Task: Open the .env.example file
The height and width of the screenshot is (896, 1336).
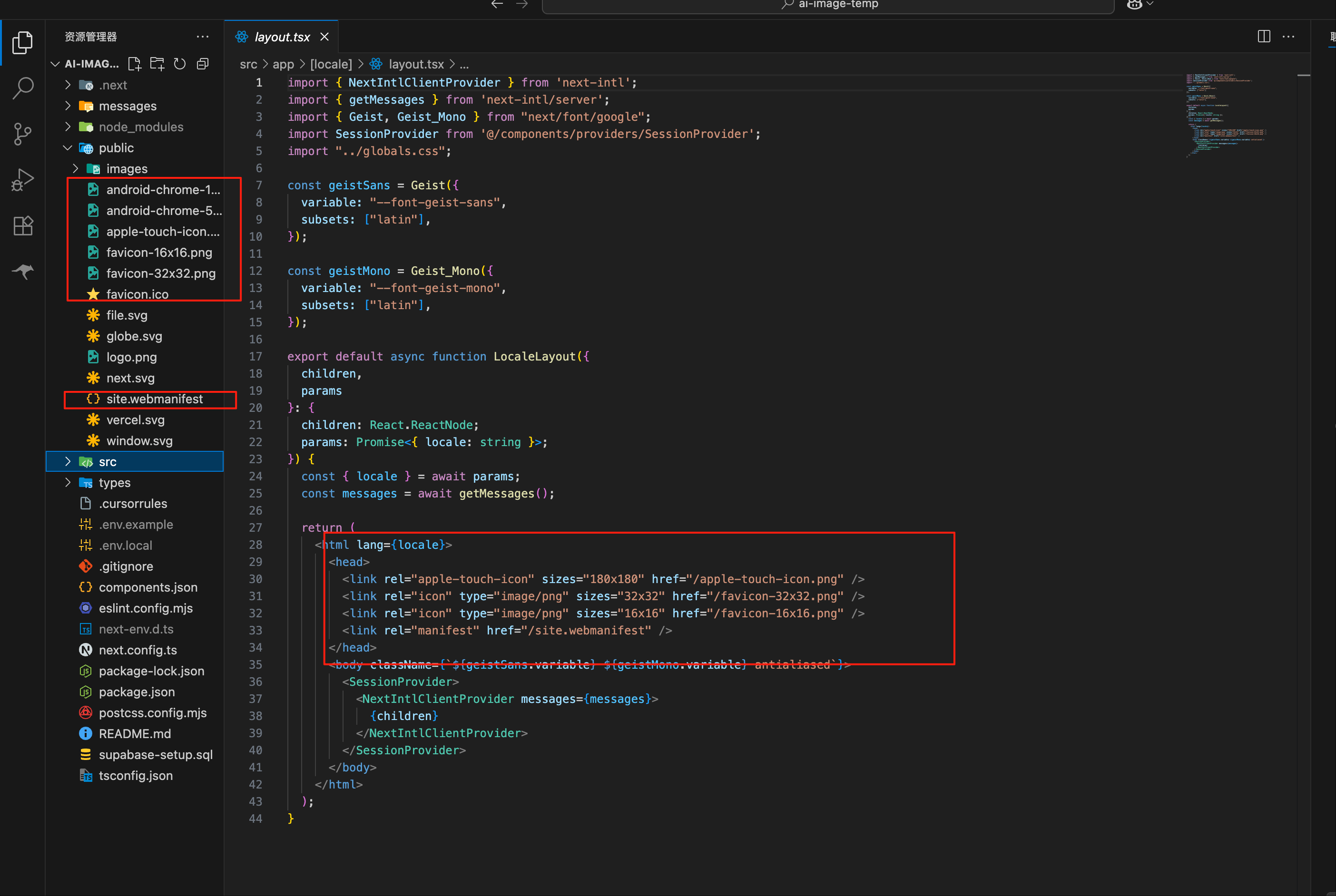Action: pos(134,525)
